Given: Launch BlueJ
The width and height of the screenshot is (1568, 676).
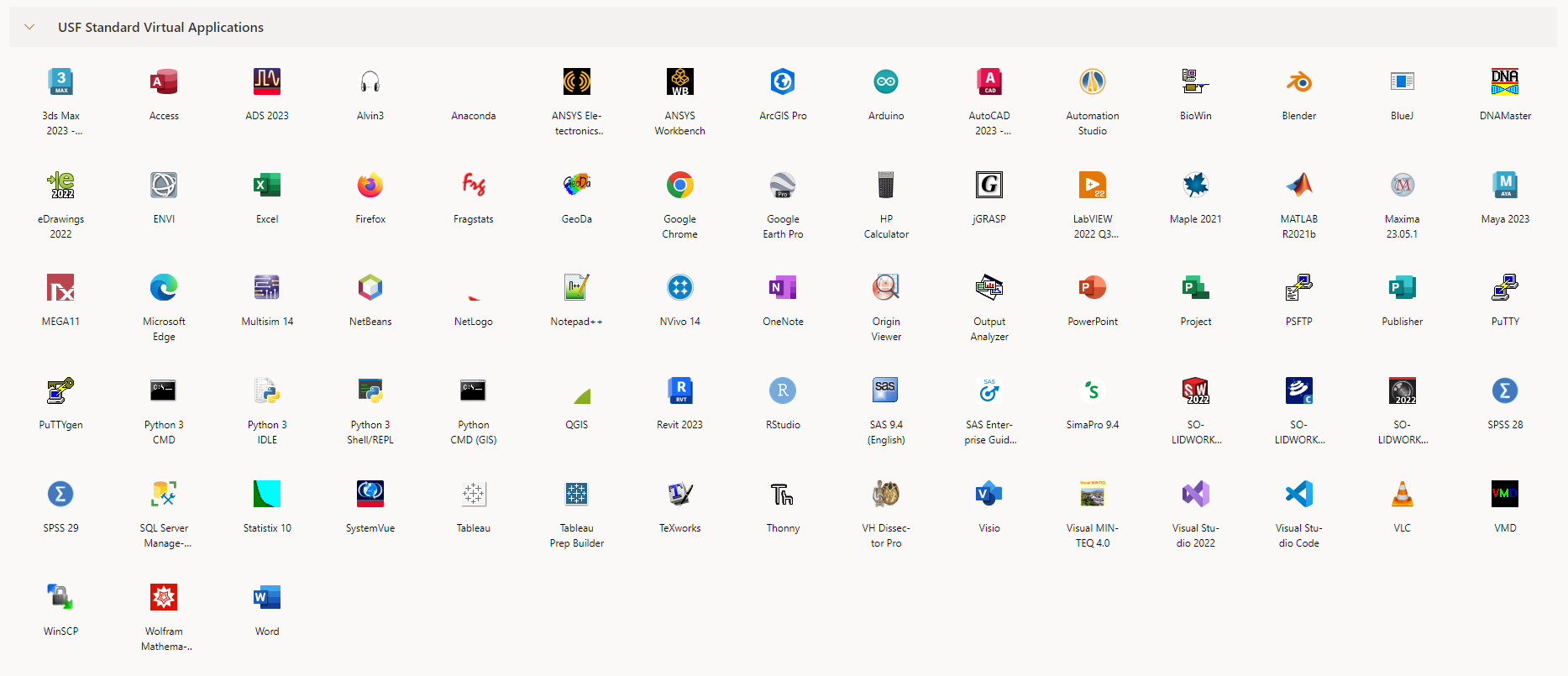Looking at the screenshot, I should [1403, 81].
